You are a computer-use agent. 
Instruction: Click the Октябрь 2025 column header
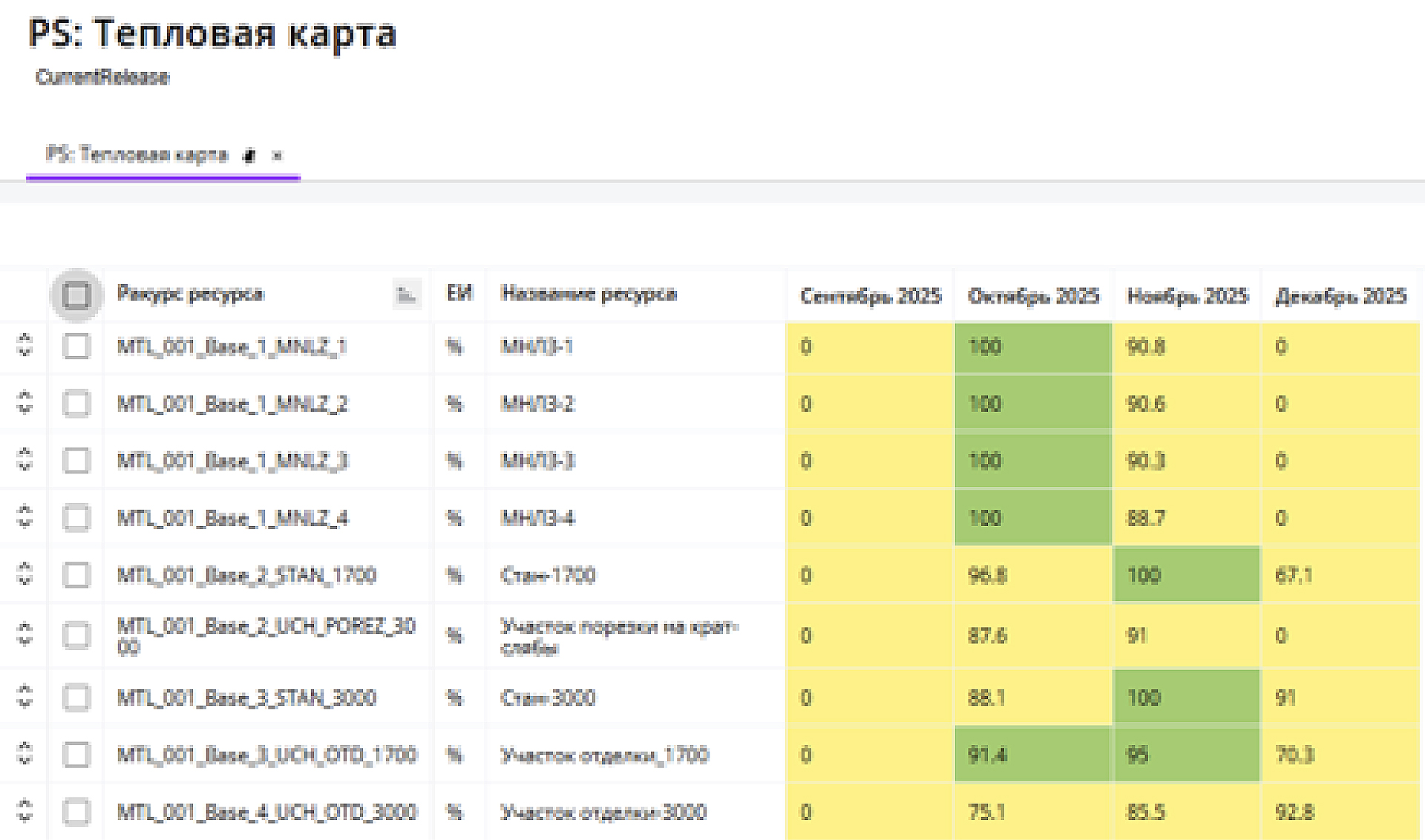(1032, 295)
